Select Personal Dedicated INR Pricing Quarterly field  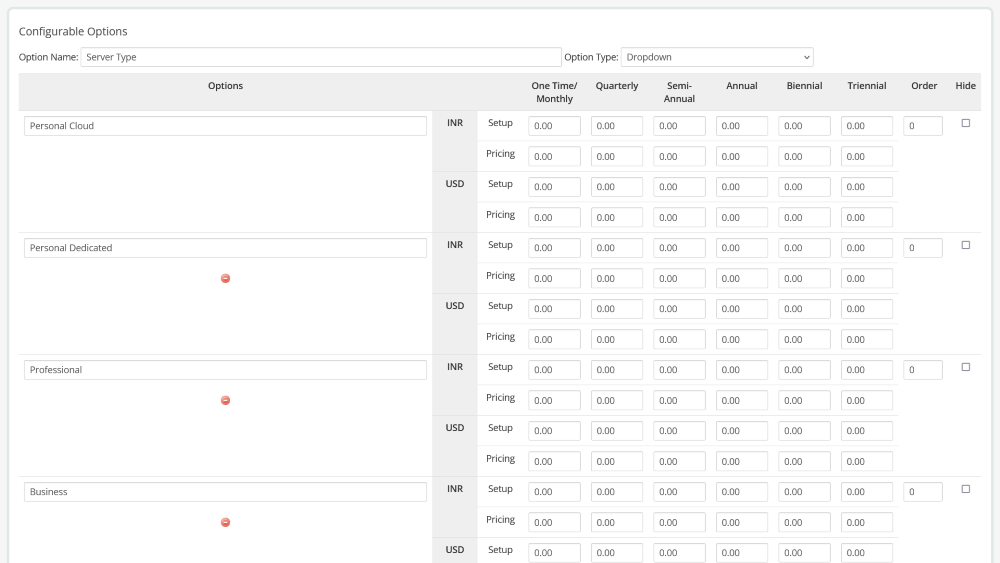tap(617, 279)
